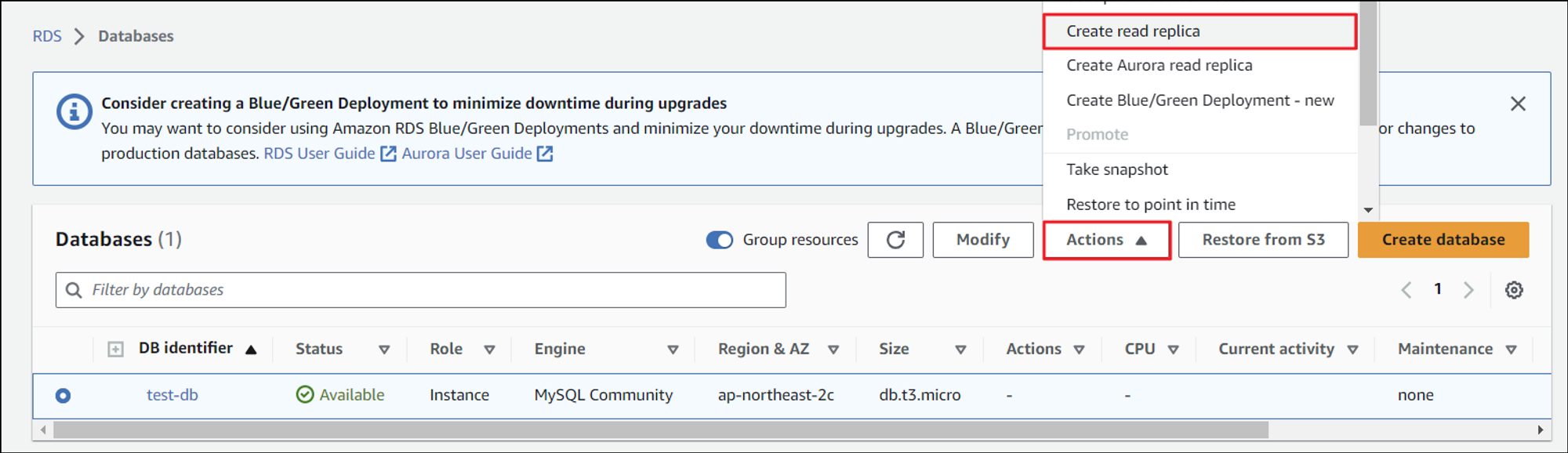Collapse the Actions dropdown button
This screenshot has width=1568, height=453.
pos(1106,240)
